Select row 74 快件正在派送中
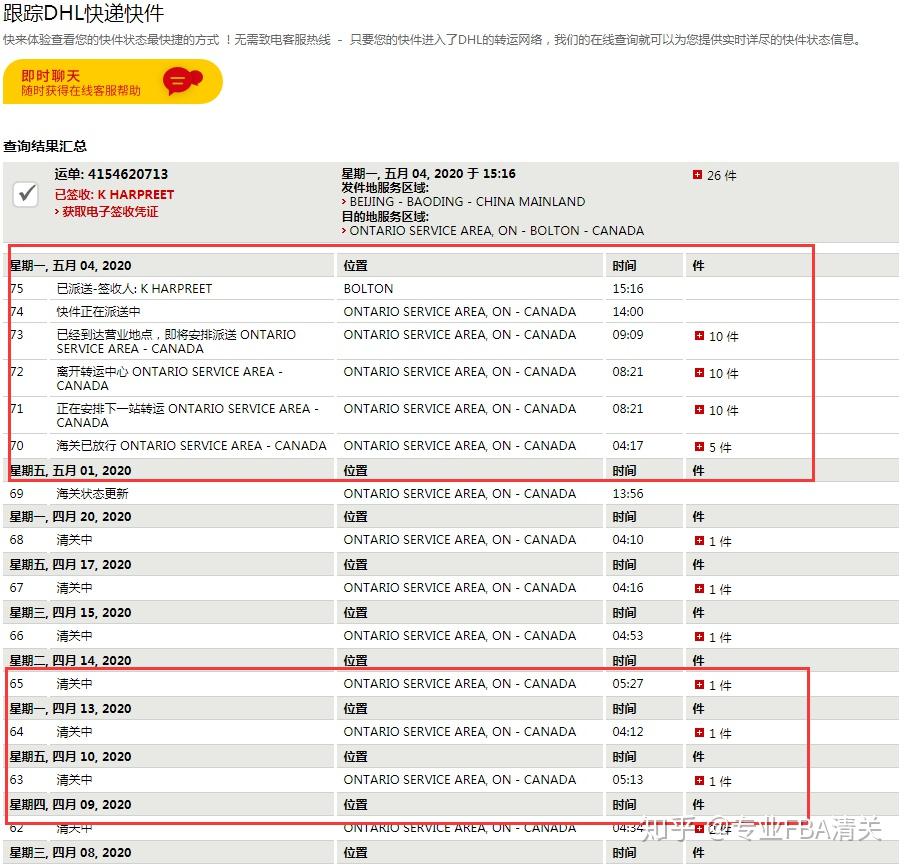The image size is (905, 866). click(99, 311)
